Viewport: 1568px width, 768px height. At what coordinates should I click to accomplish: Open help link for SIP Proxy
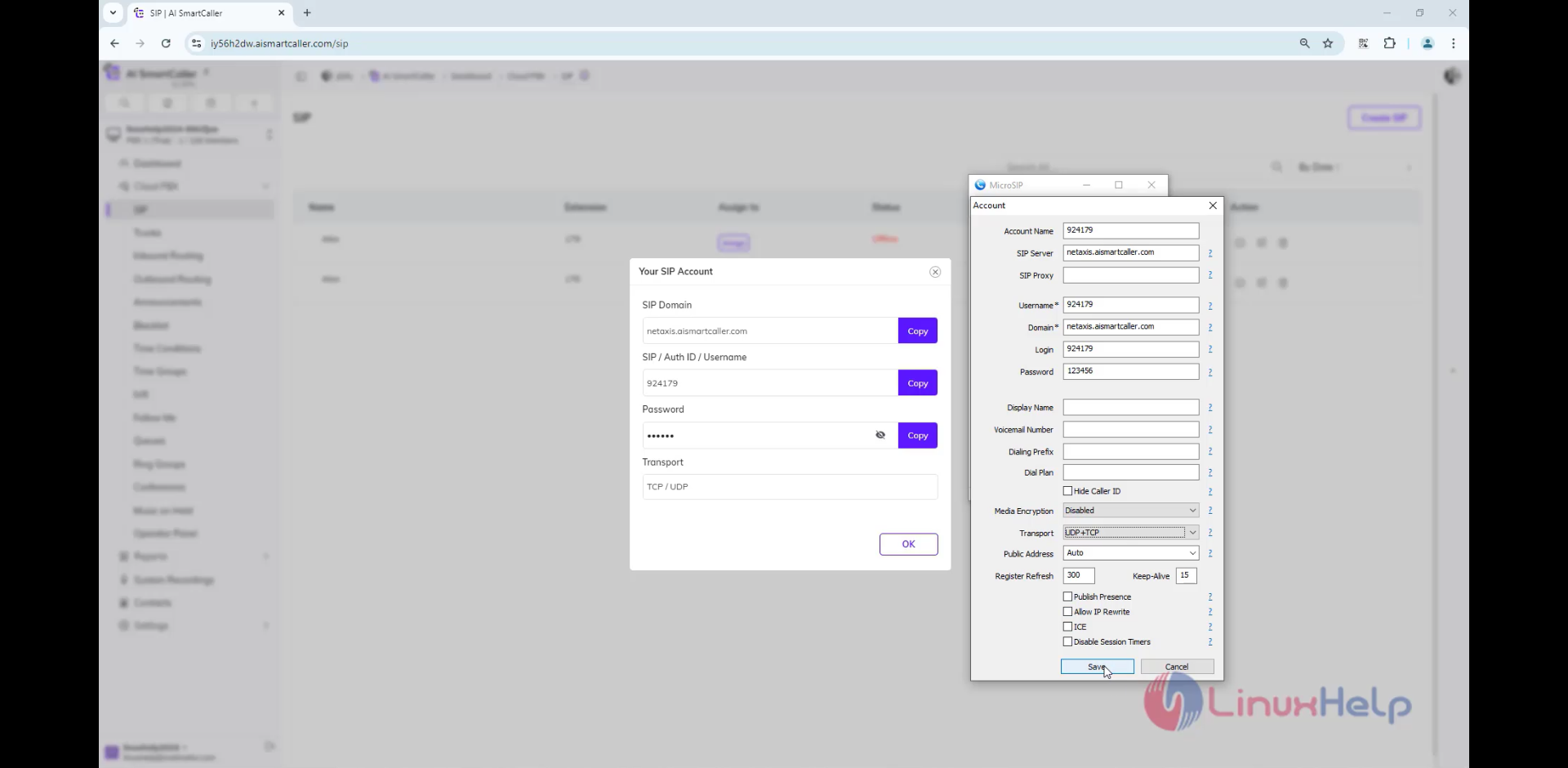point(1210,275)
